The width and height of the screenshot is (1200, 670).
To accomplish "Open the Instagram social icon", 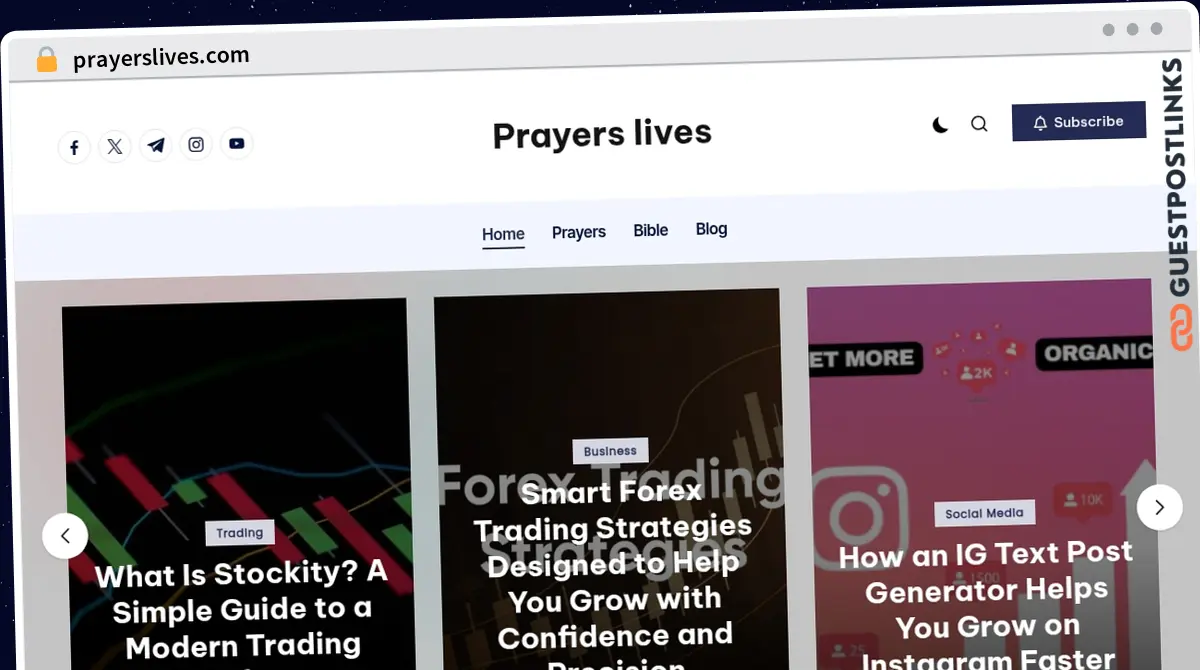I will (196, 145).
